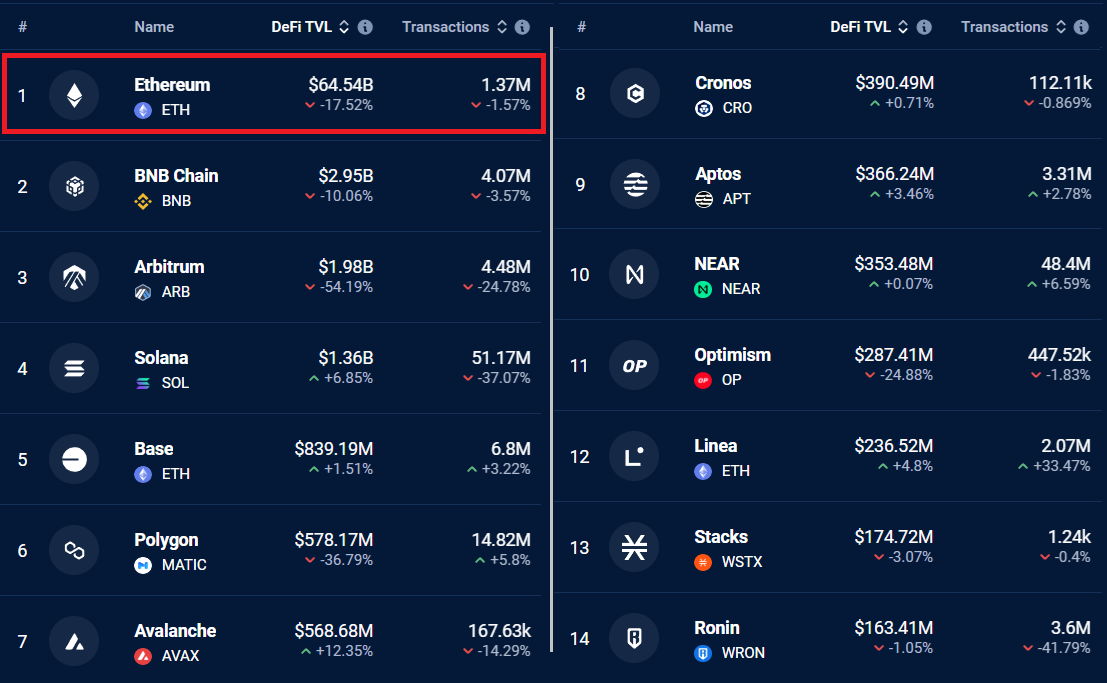This screenshot has width=1107, height=683.
Task: Open the Ronin shield logo icon
Action: click(x=634, y=639)
